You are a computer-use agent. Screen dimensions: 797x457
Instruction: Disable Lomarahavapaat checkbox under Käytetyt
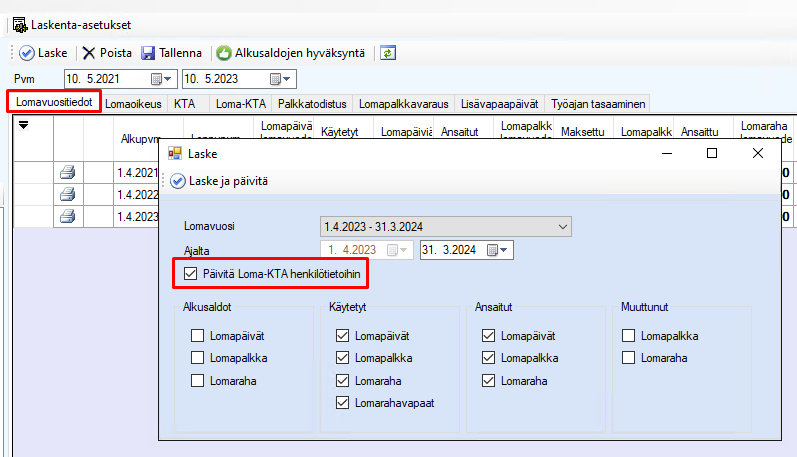click(343, 403)
